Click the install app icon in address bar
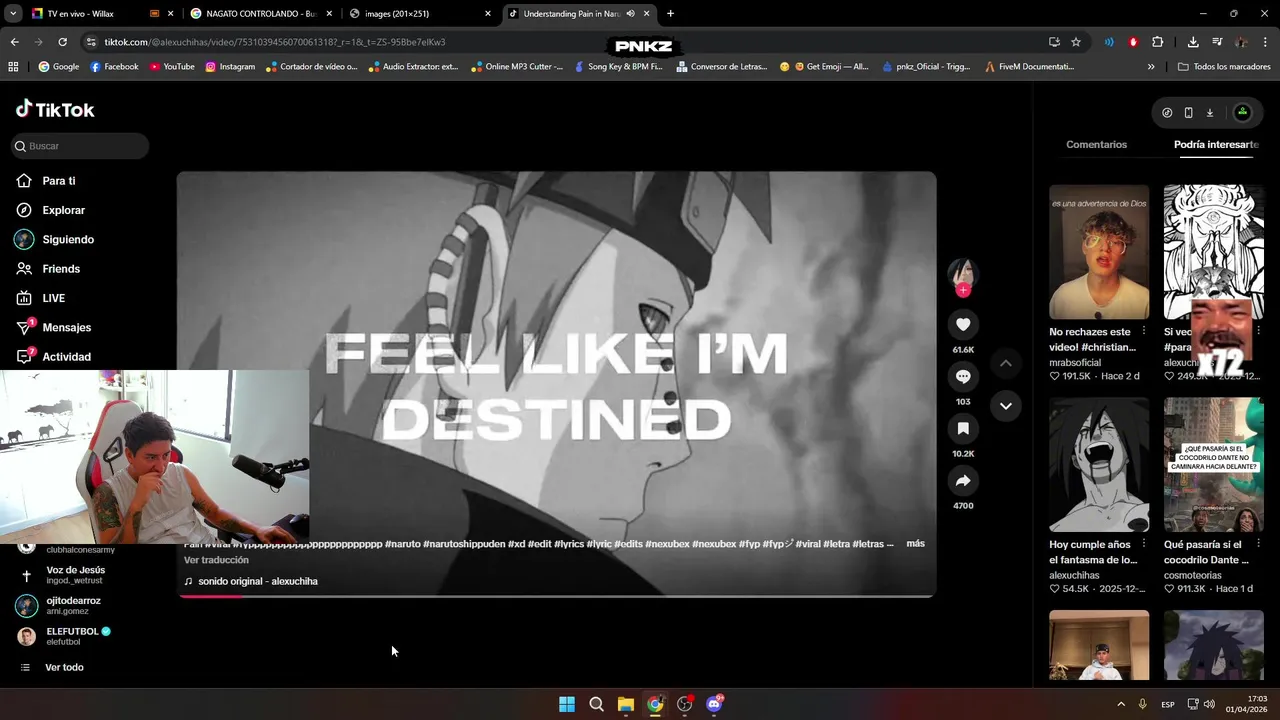The image size is (1280, 720). [x=1054, y=42]
